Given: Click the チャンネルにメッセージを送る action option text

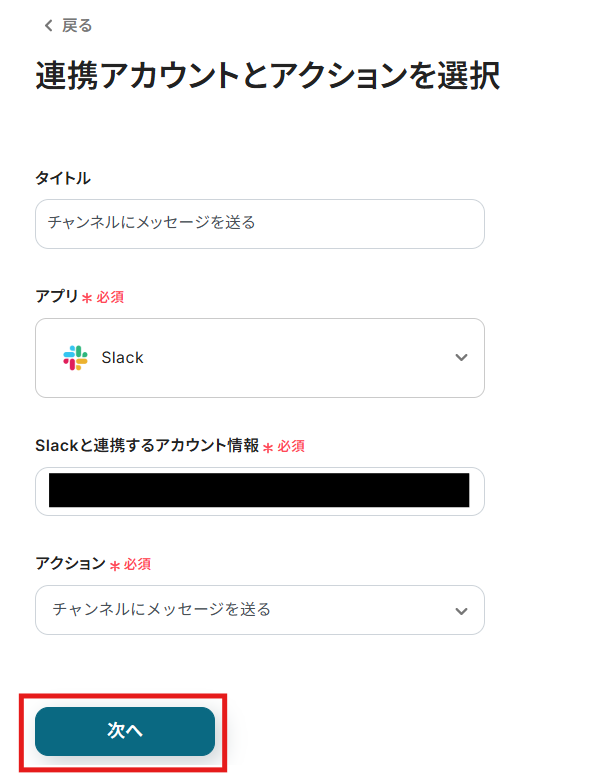Looking at the screenshot, I should (x=161, y=609).
